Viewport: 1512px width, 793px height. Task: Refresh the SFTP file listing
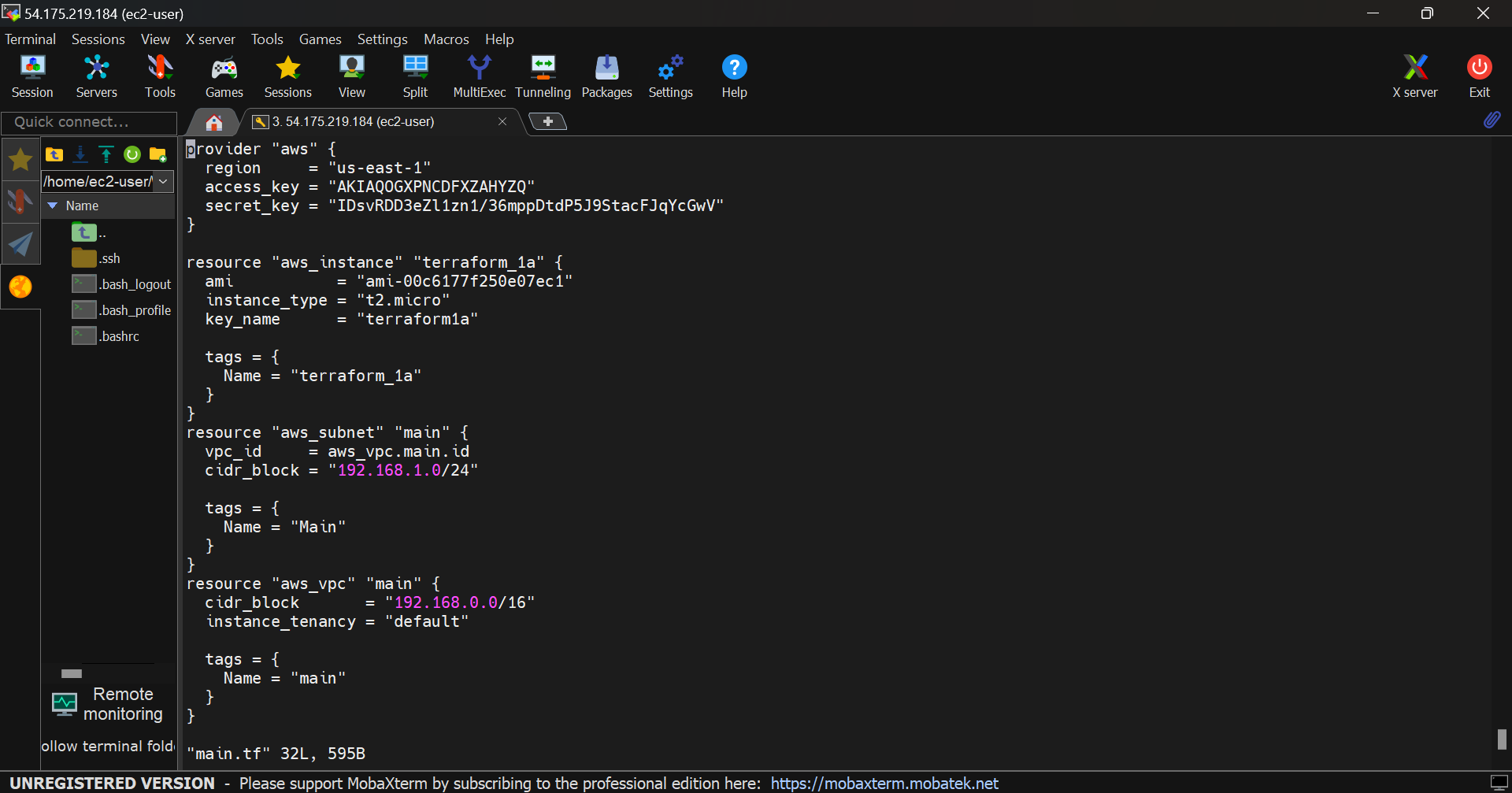click(x=132, y=154)
